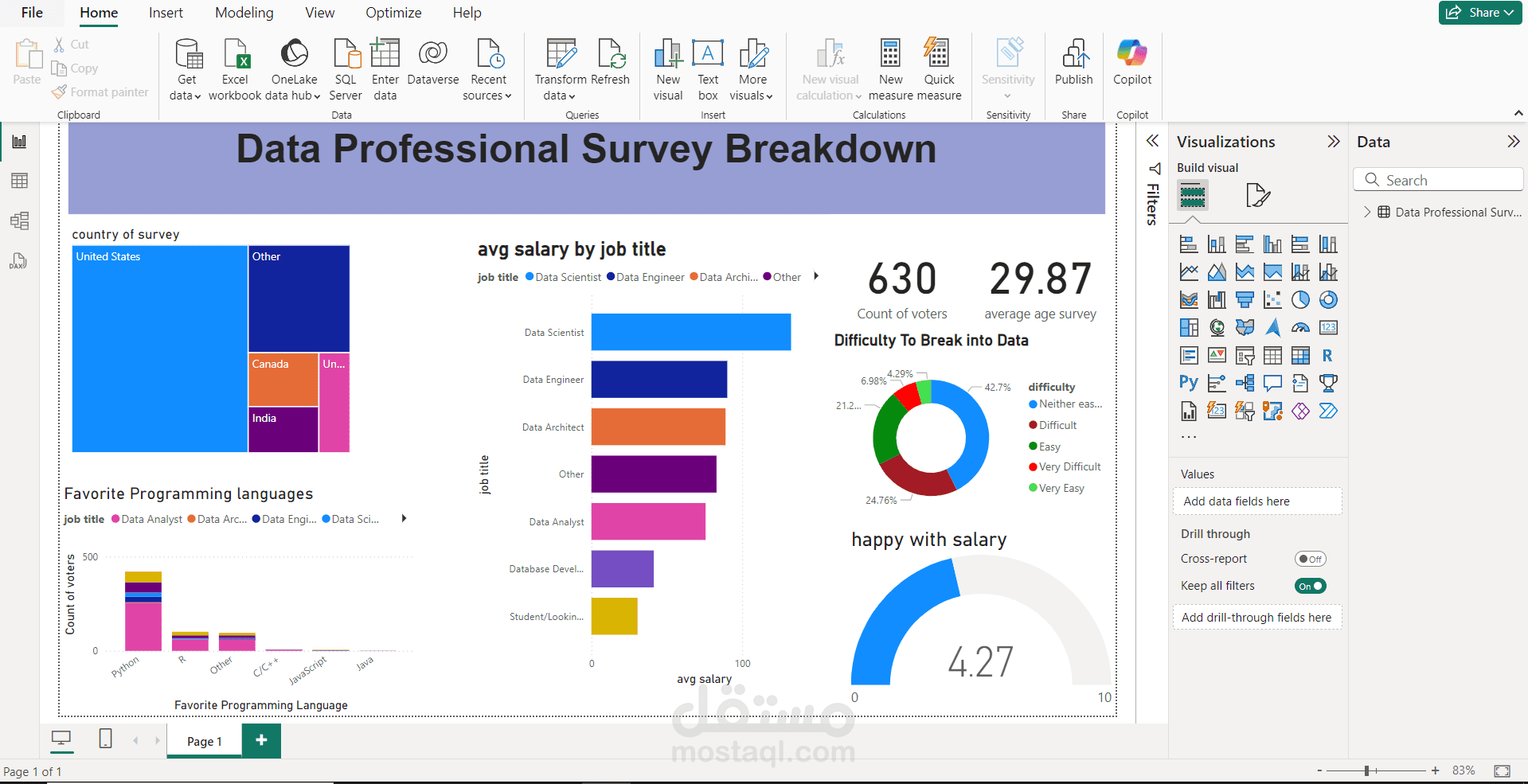Open DAX query view in left sidebar
This screenshot has height=784, width=1528.
coord(19,261)
